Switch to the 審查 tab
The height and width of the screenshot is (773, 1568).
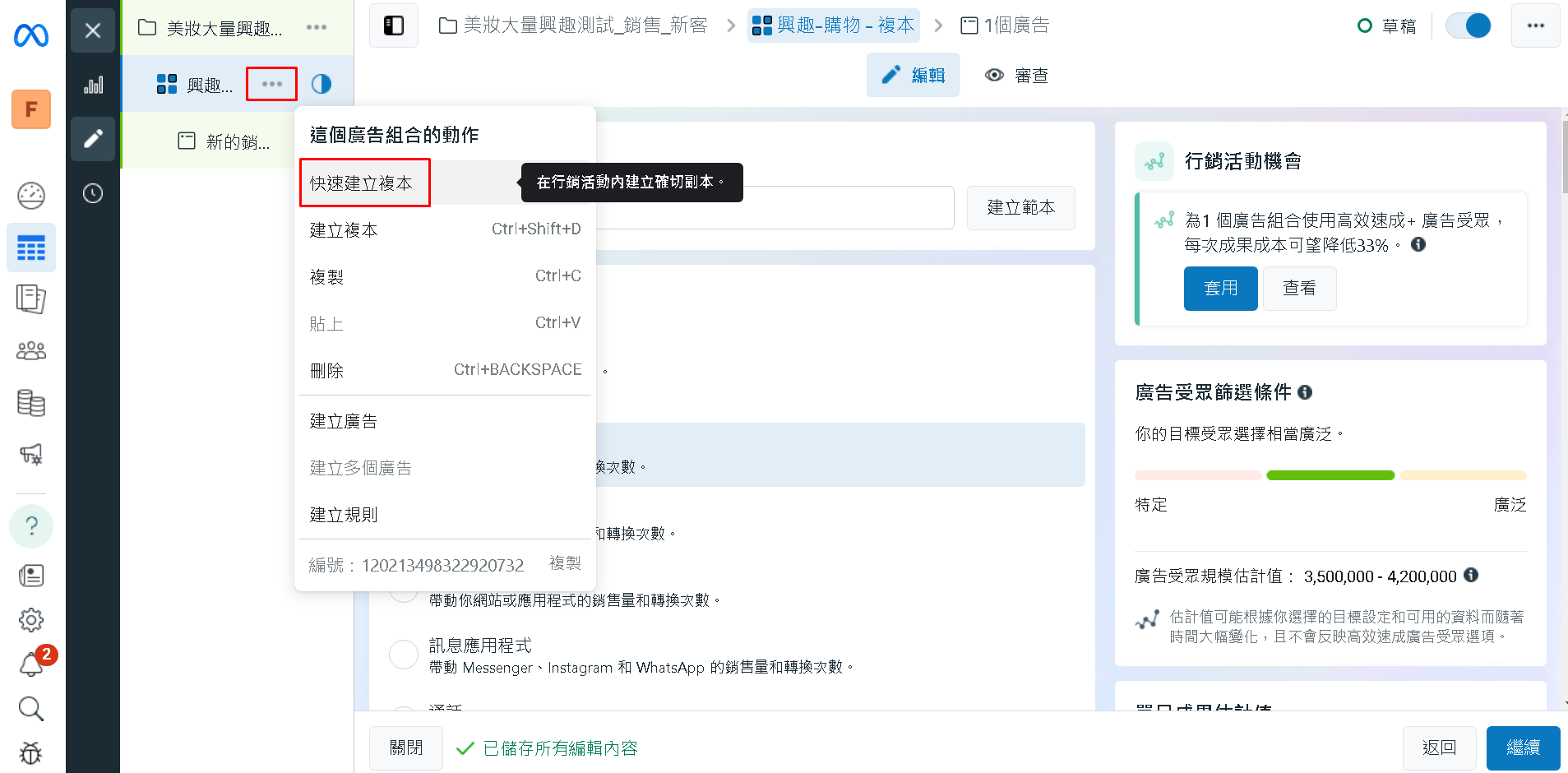pyautogui.click(x=1016, y=76)
